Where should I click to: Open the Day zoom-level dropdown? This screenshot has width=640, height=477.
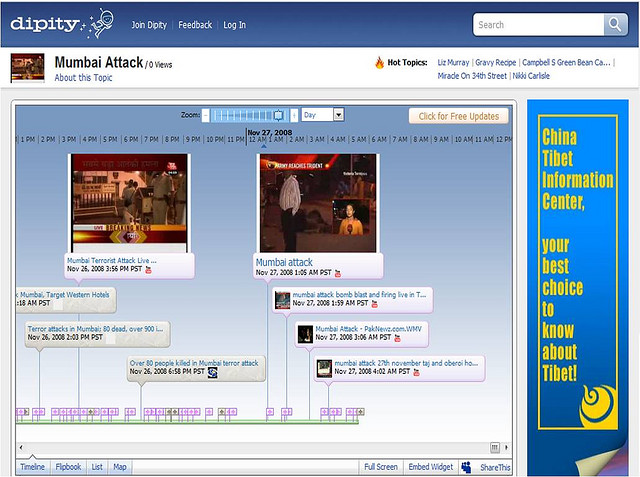click(338, 115)
